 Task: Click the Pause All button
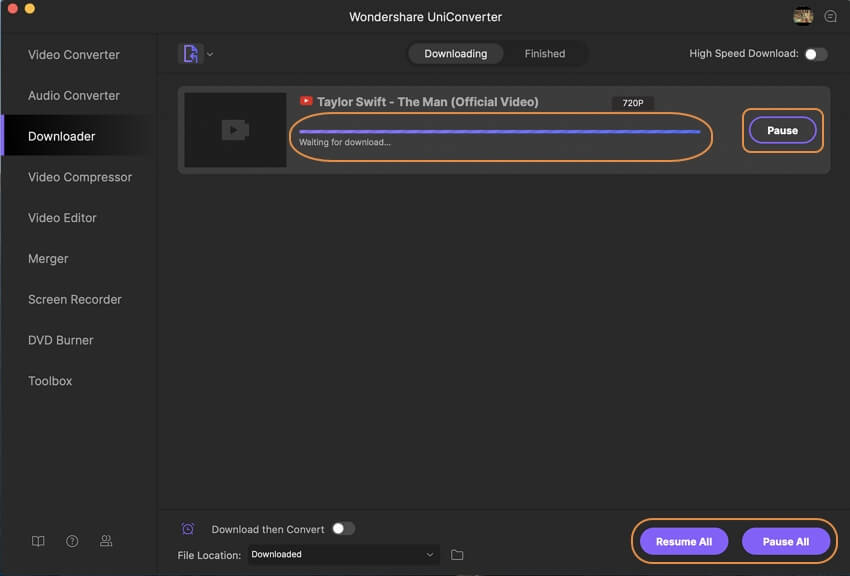785,541
